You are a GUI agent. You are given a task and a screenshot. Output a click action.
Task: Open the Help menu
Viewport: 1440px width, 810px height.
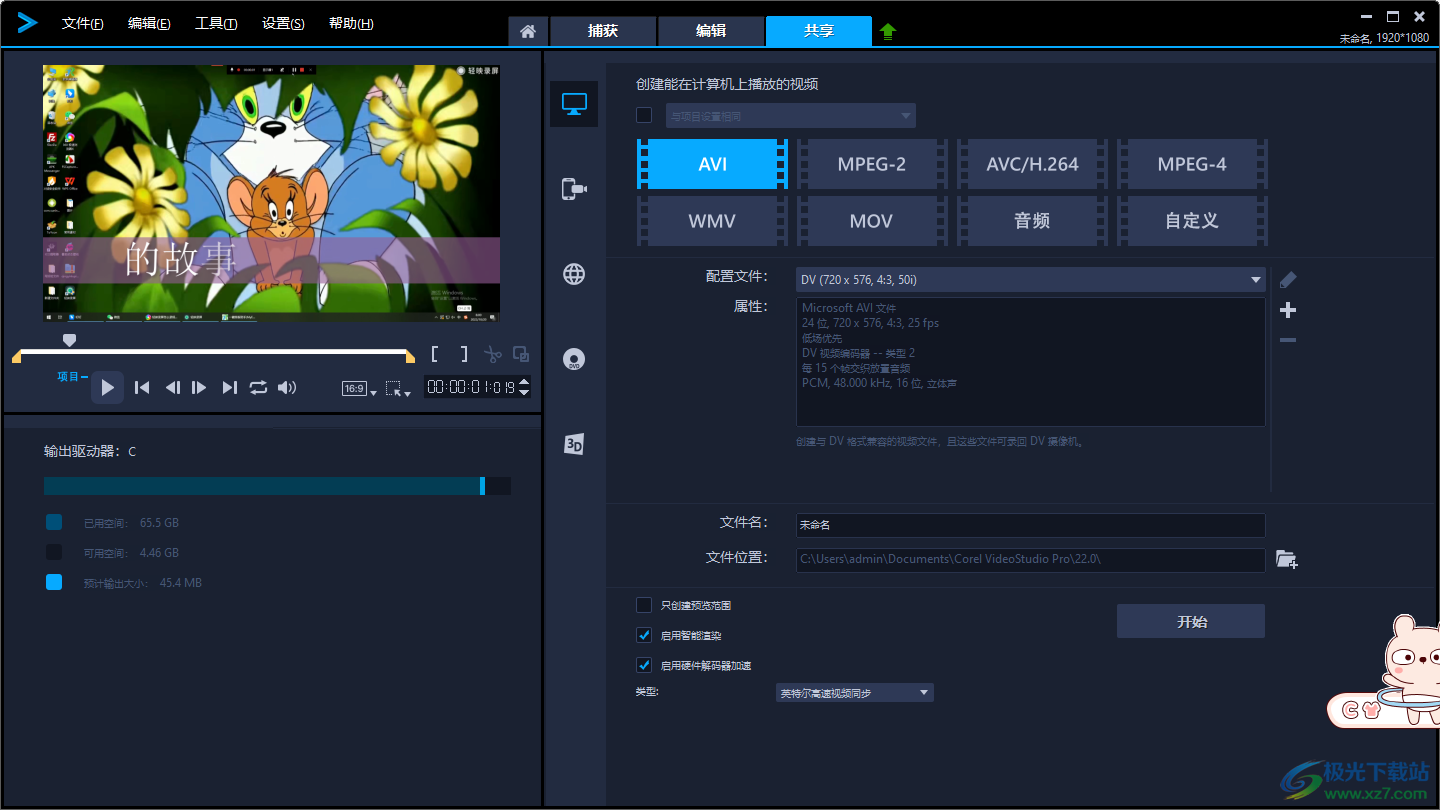[351, 24]
